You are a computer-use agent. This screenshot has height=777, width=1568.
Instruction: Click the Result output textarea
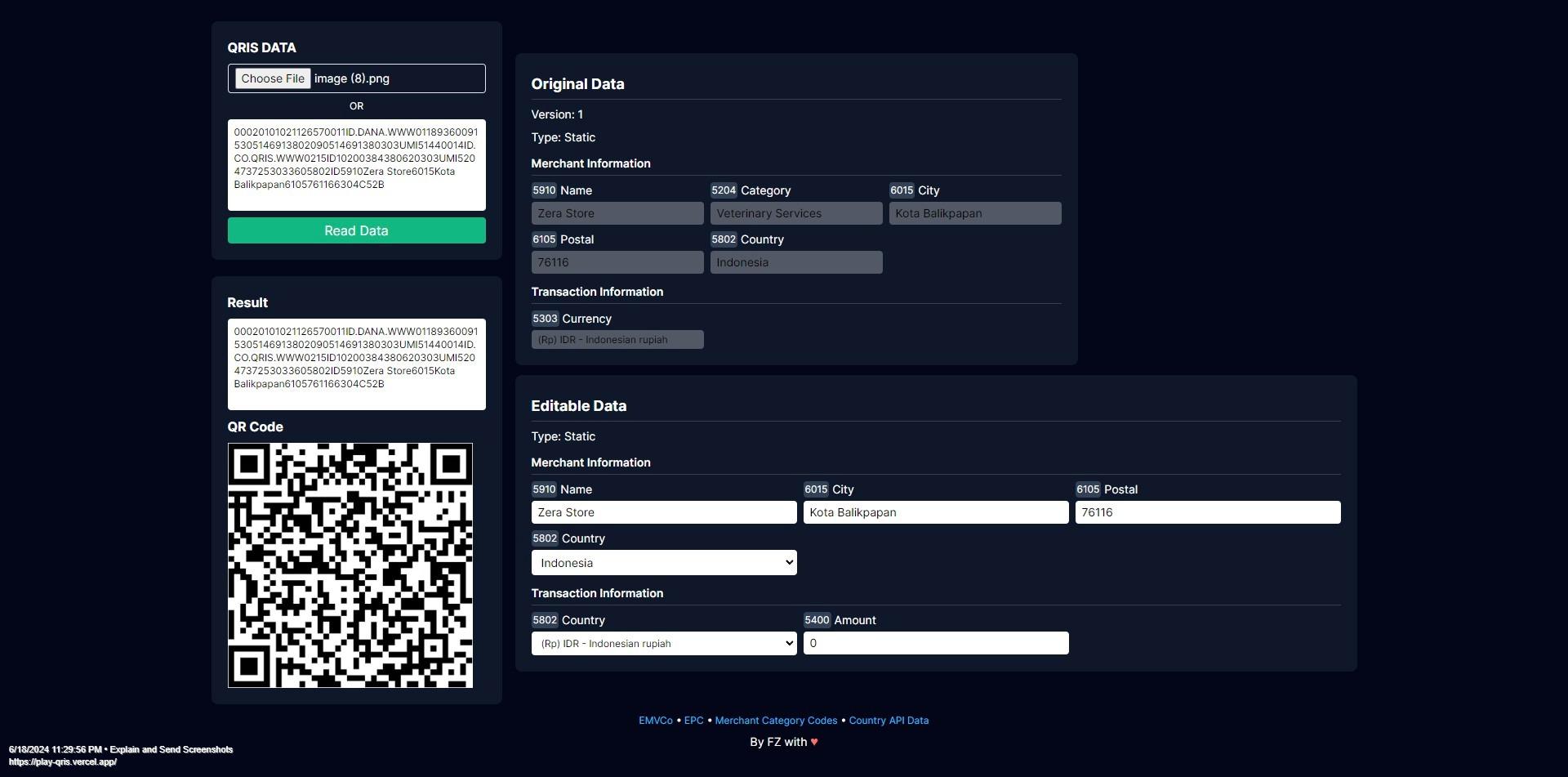[356, 364]
